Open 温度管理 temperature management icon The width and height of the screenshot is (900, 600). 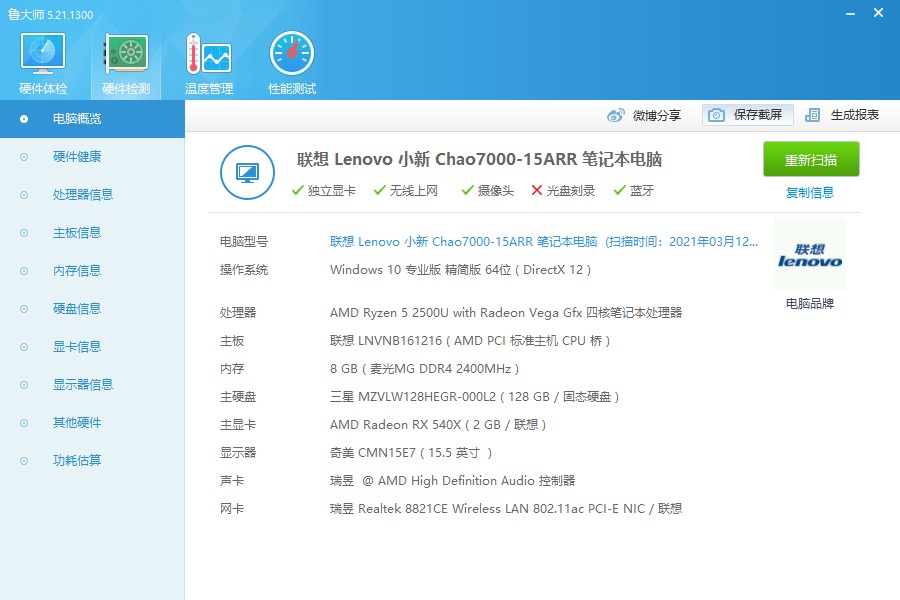(x=209, y=53)
